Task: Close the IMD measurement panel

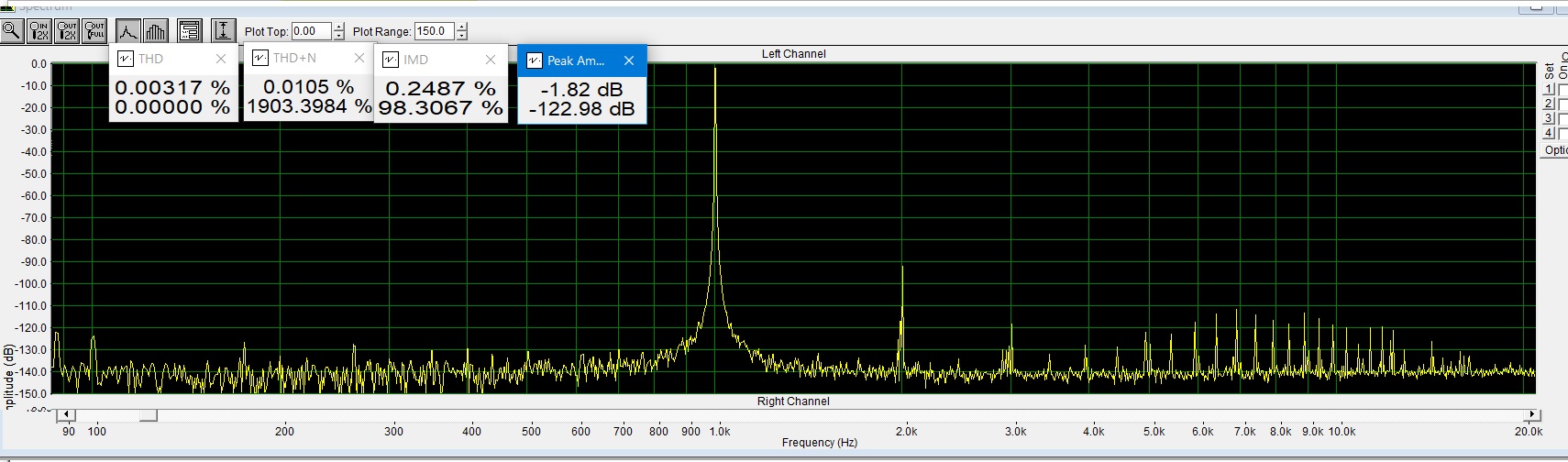Action: pyautogui.click(x=491, y=60)
